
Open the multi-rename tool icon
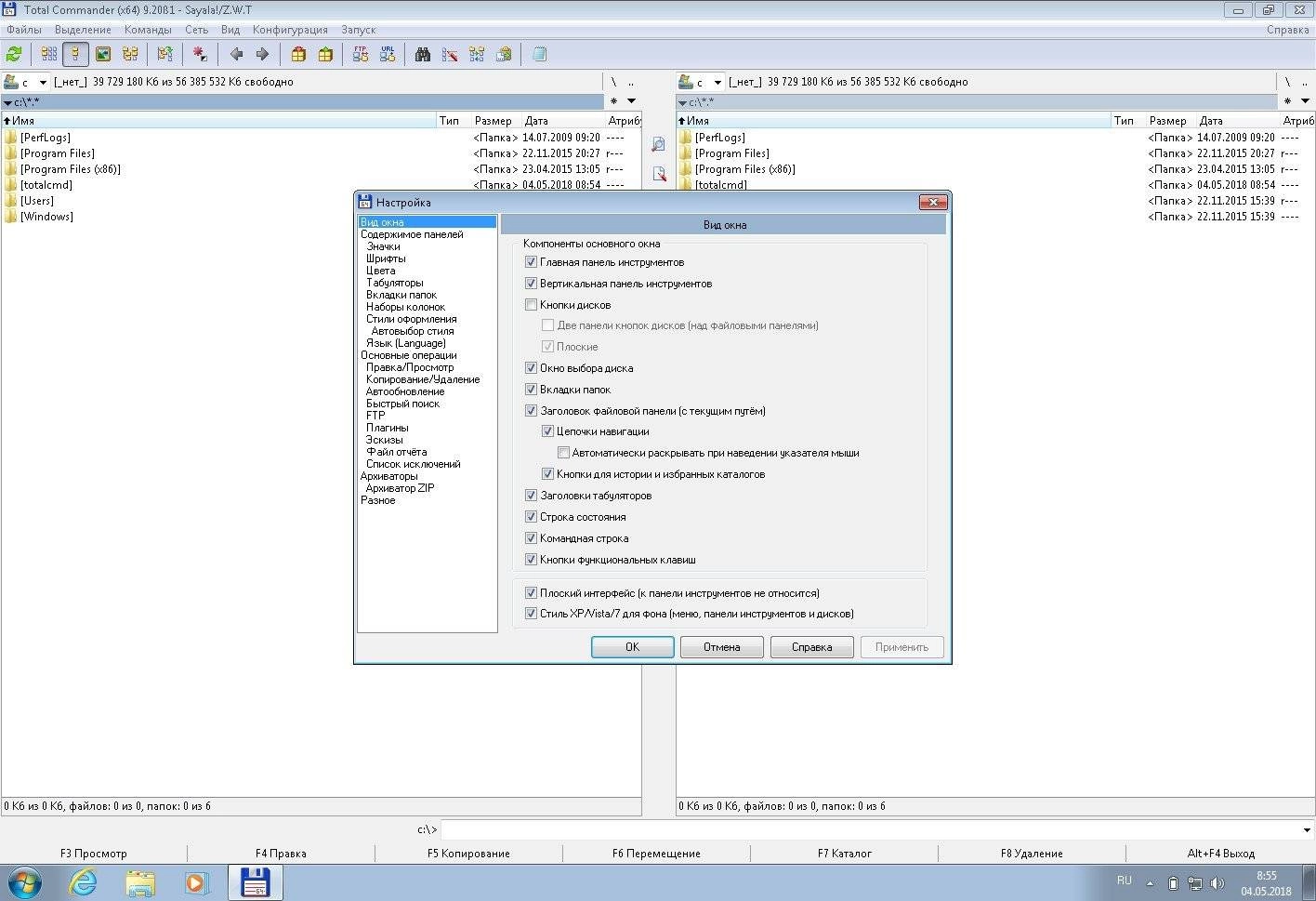(450, 54)
